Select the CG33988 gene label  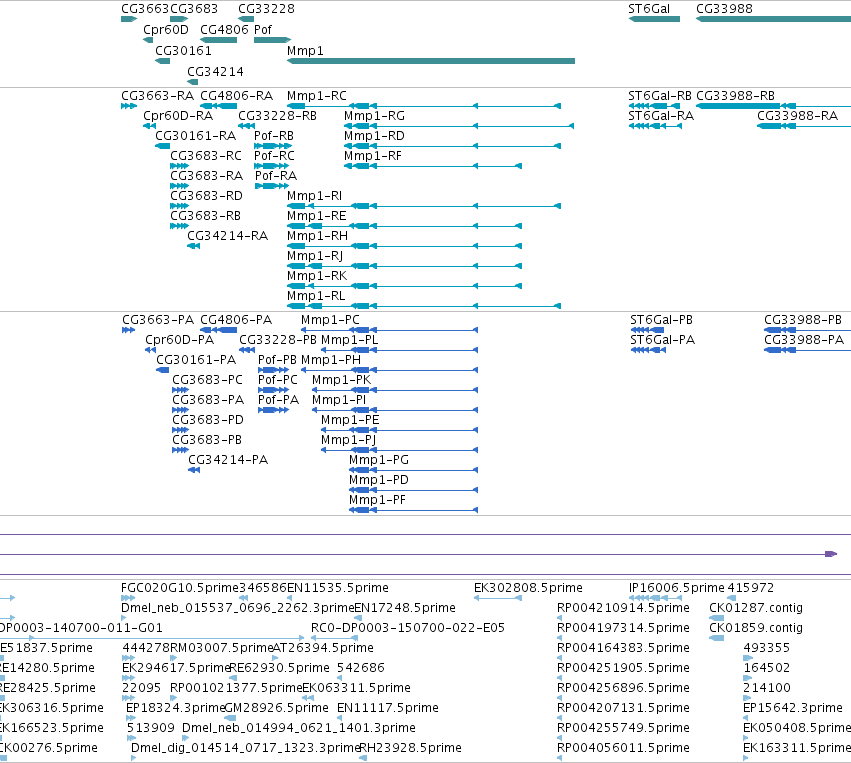[x=724, y=9]
